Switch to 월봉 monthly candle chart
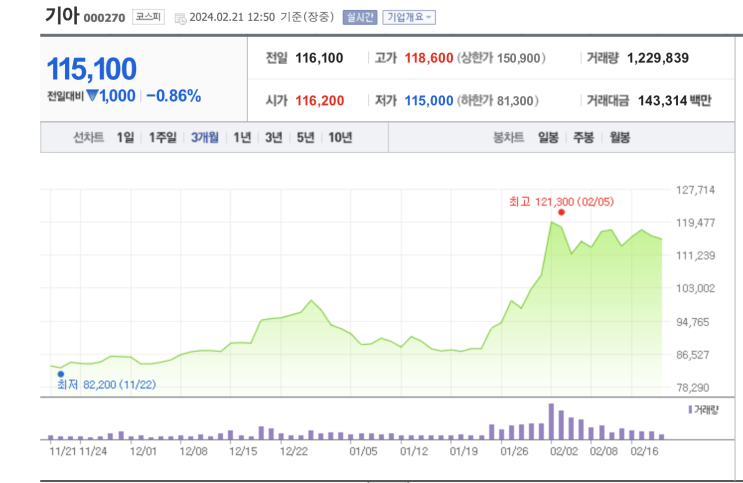Viewport: 743px width, 483px height. pyautogui.click(x=620, y=137)
